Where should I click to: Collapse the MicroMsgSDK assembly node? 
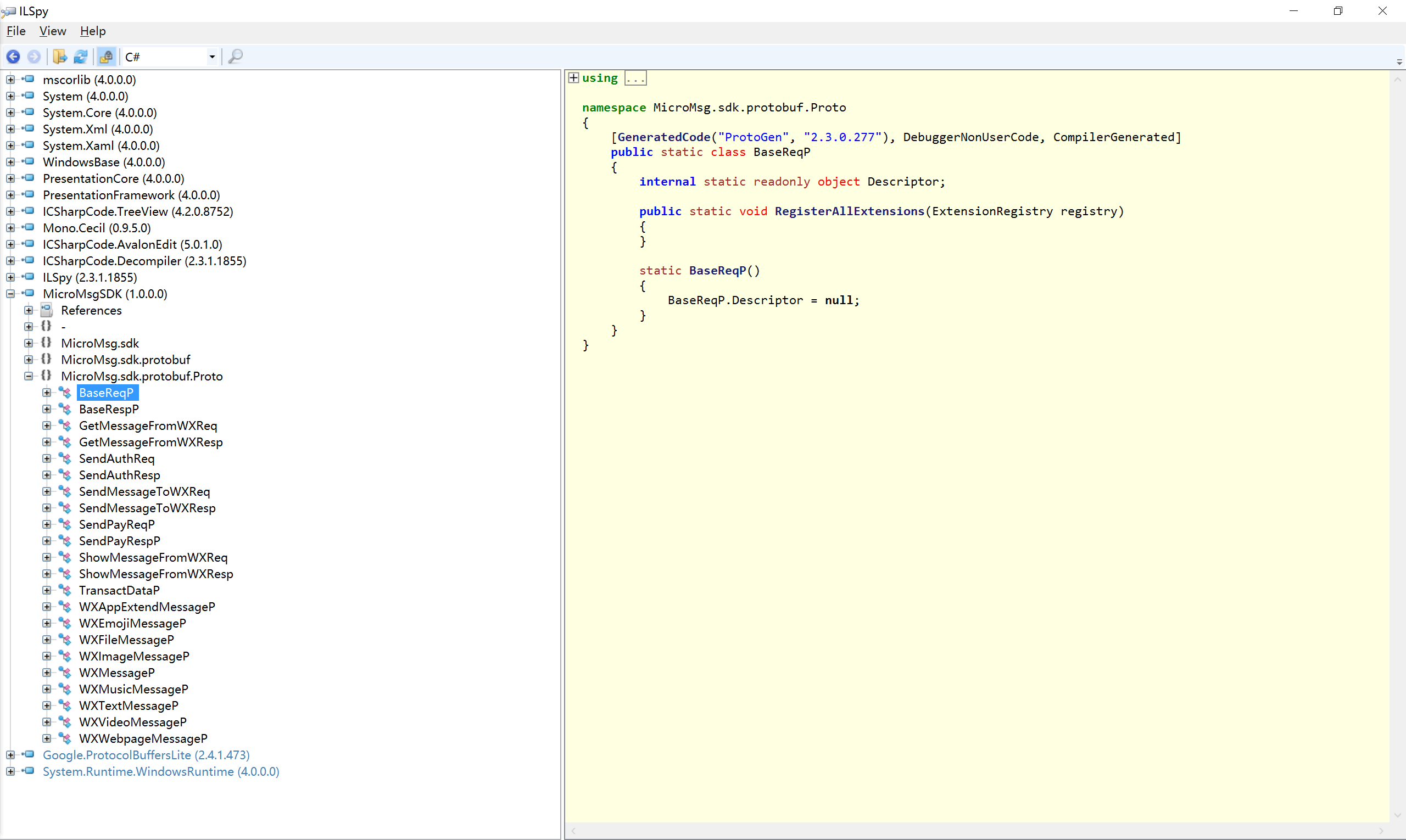click(10, 294)
